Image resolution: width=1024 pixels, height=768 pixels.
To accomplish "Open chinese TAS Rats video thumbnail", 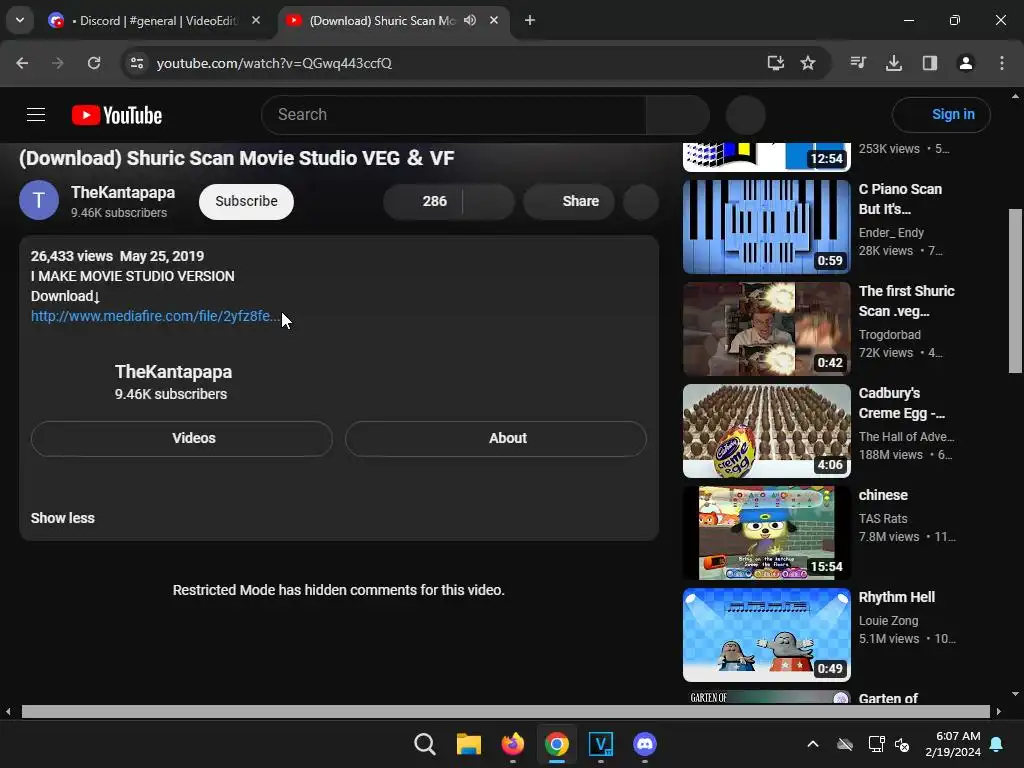I will (767, 532).
